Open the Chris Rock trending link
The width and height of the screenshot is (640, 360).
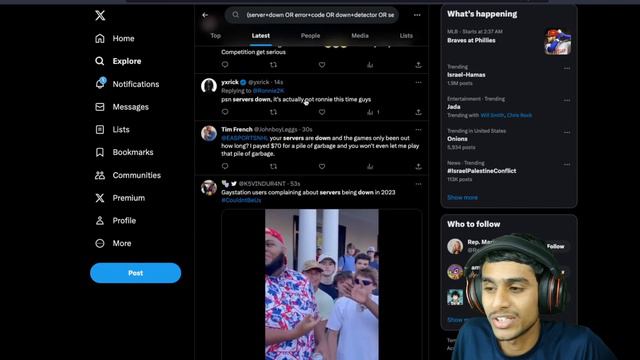pos(519,116)
